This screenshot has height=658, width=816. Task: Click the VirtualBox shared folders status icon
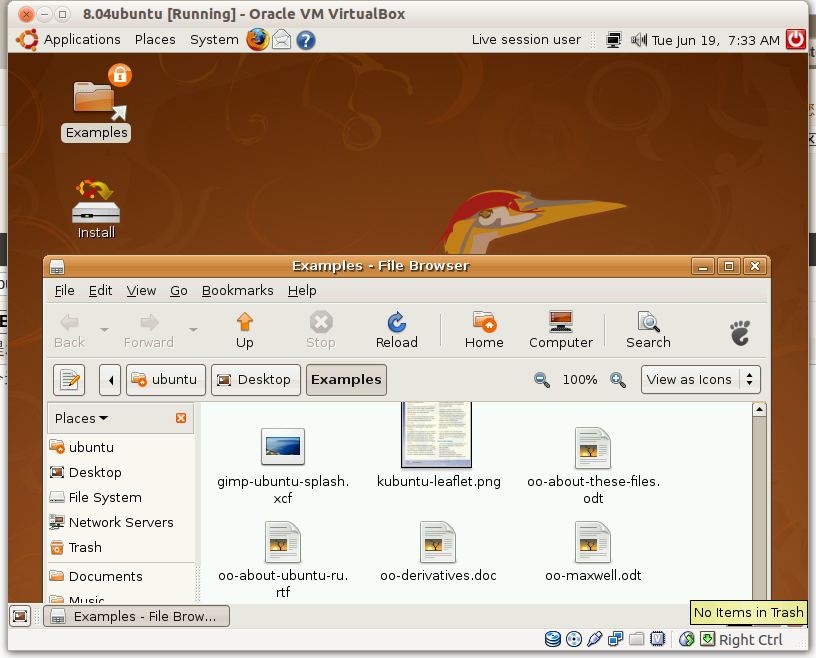coord(636,639)
